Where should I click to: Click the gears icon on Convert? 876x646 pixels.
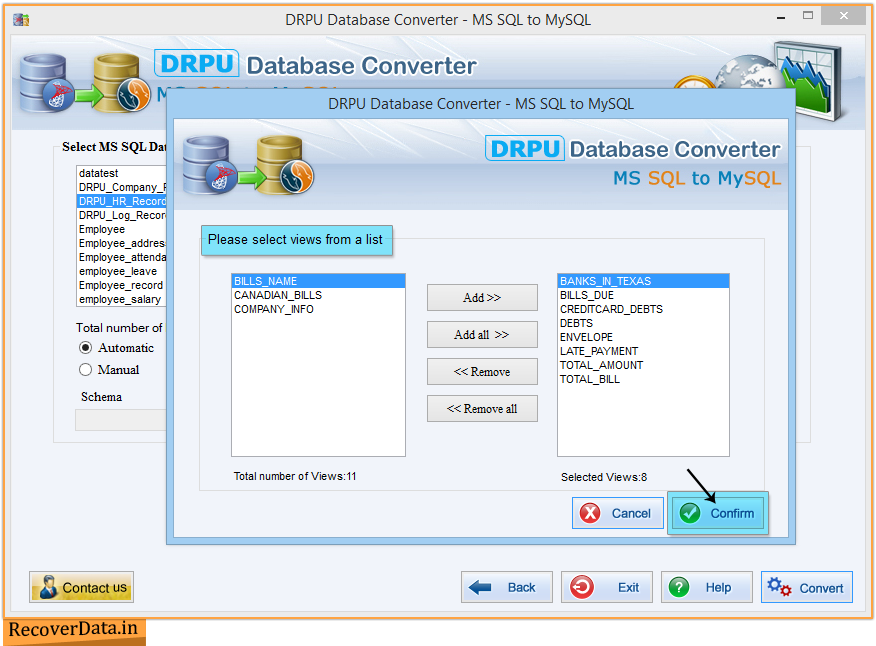(x=779, y=587)
